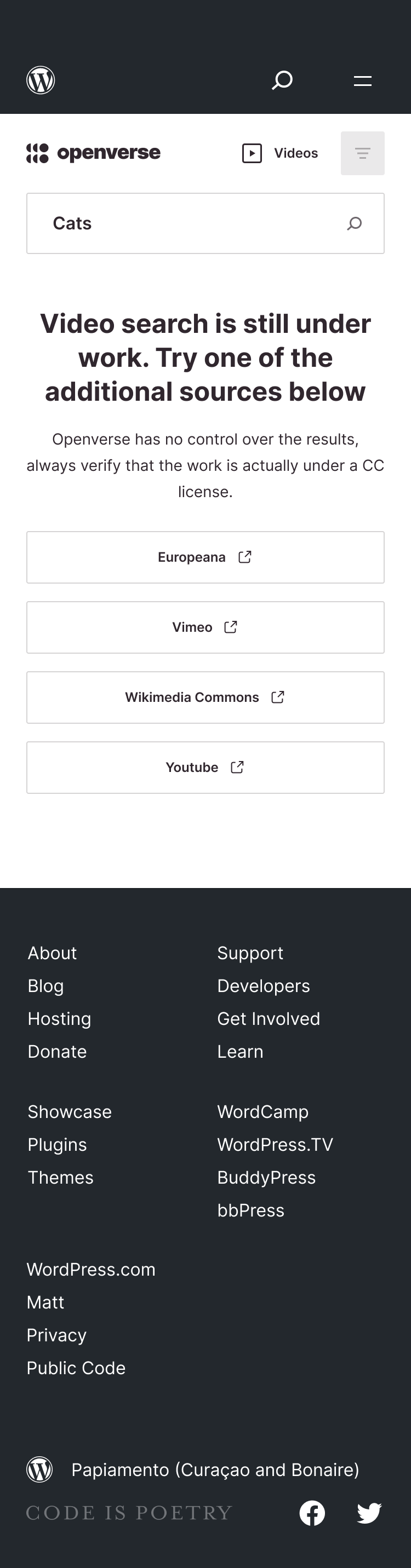Click the external link icon on the Youtube button
411x1568 pixels.
tap(237, 767)
